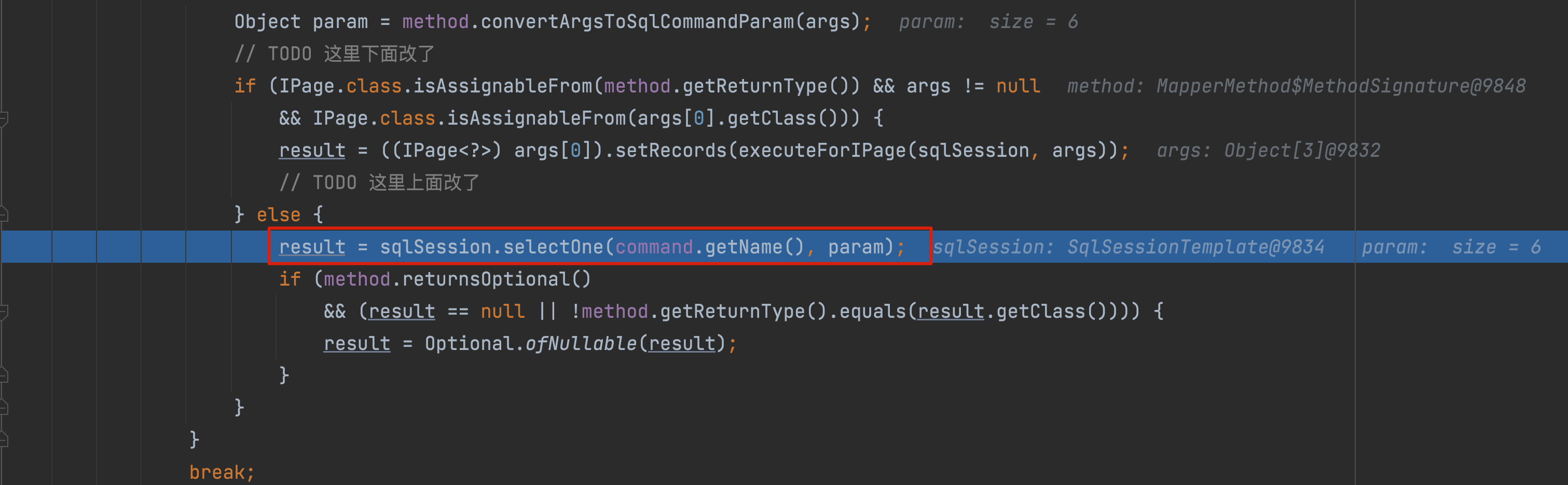Open inline hint method: MapperMethod$MethodSignature@9848

click(1297, 86)
